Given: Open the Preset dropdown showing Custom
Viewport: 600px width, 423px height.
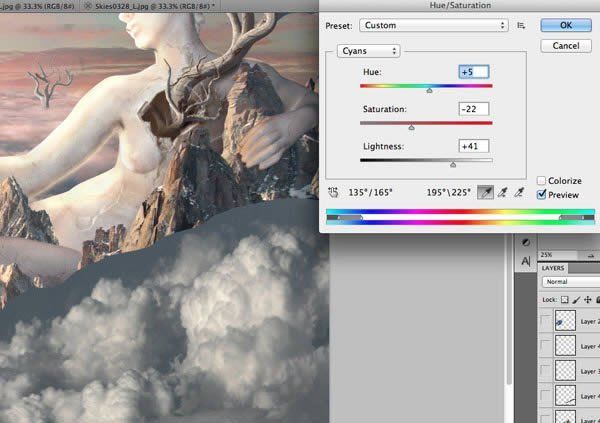Looking at the screenshot, I should coord(434,26).
